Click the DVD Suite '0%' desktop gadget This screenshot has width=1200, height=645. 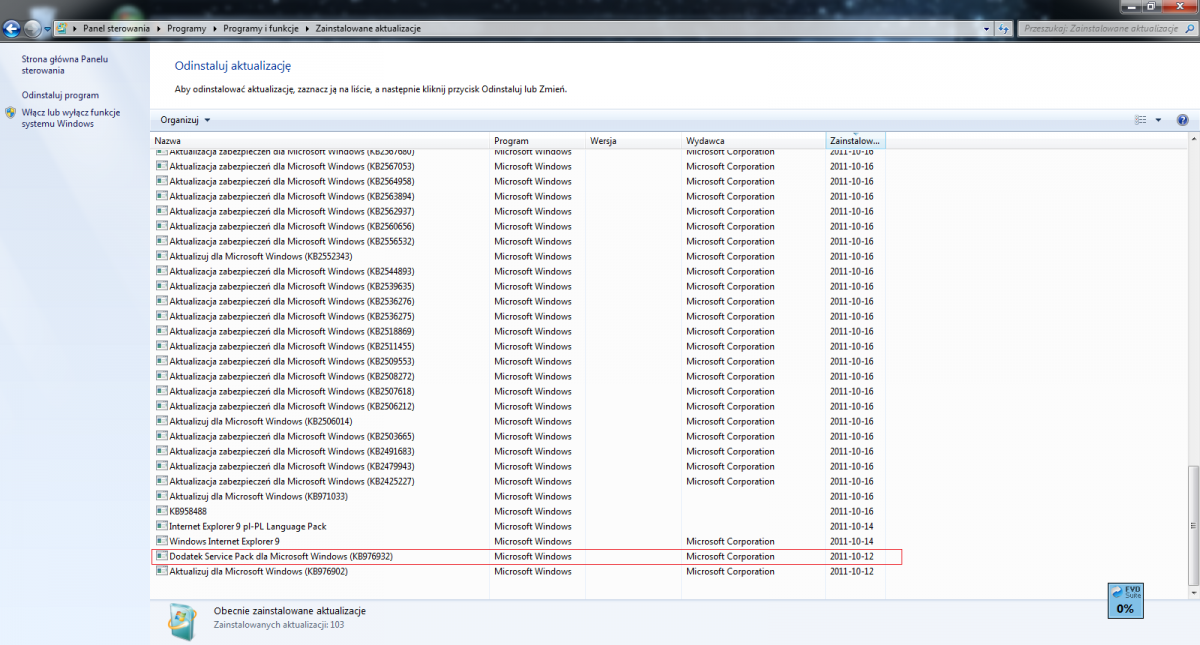tap(1125, 600)
